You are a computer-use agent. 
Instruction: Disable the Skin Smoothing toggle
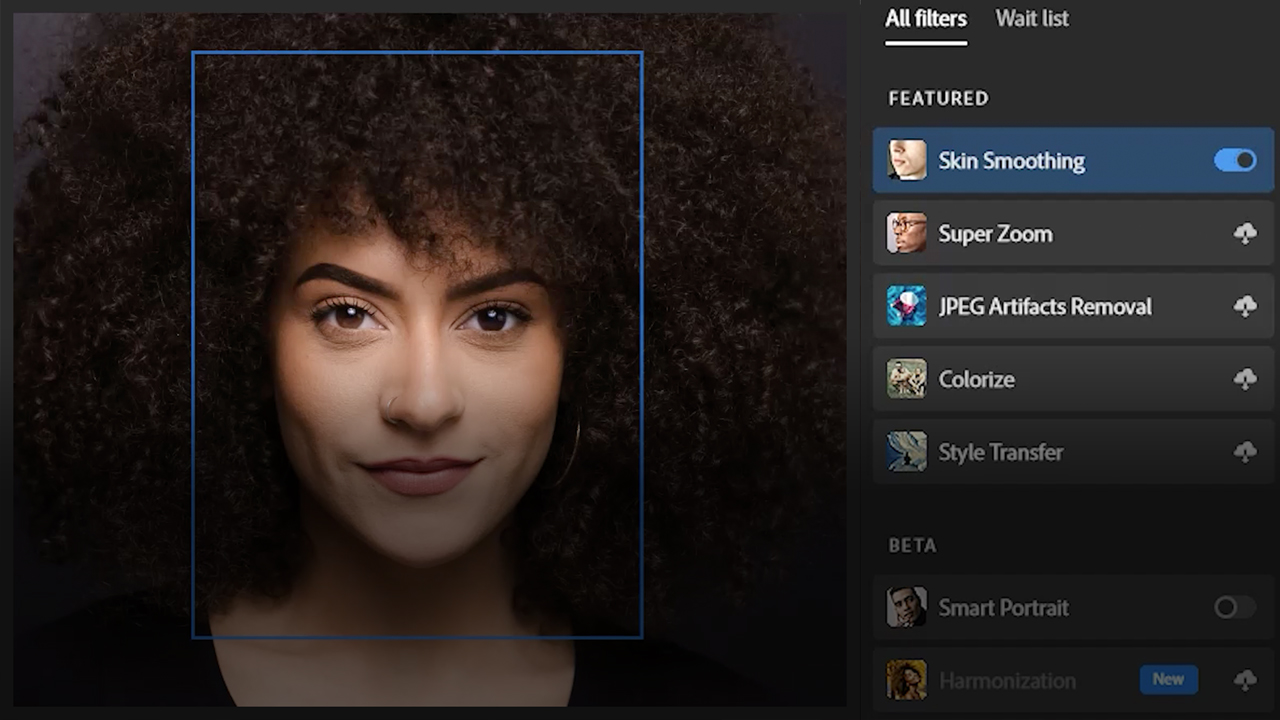1234,160
